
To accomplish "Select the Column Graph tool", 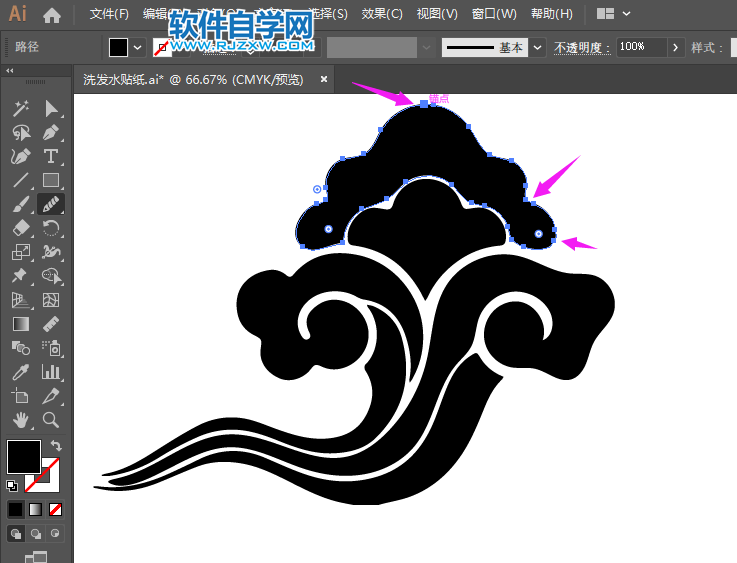I will pyautogui.click(x=51, y=372).
